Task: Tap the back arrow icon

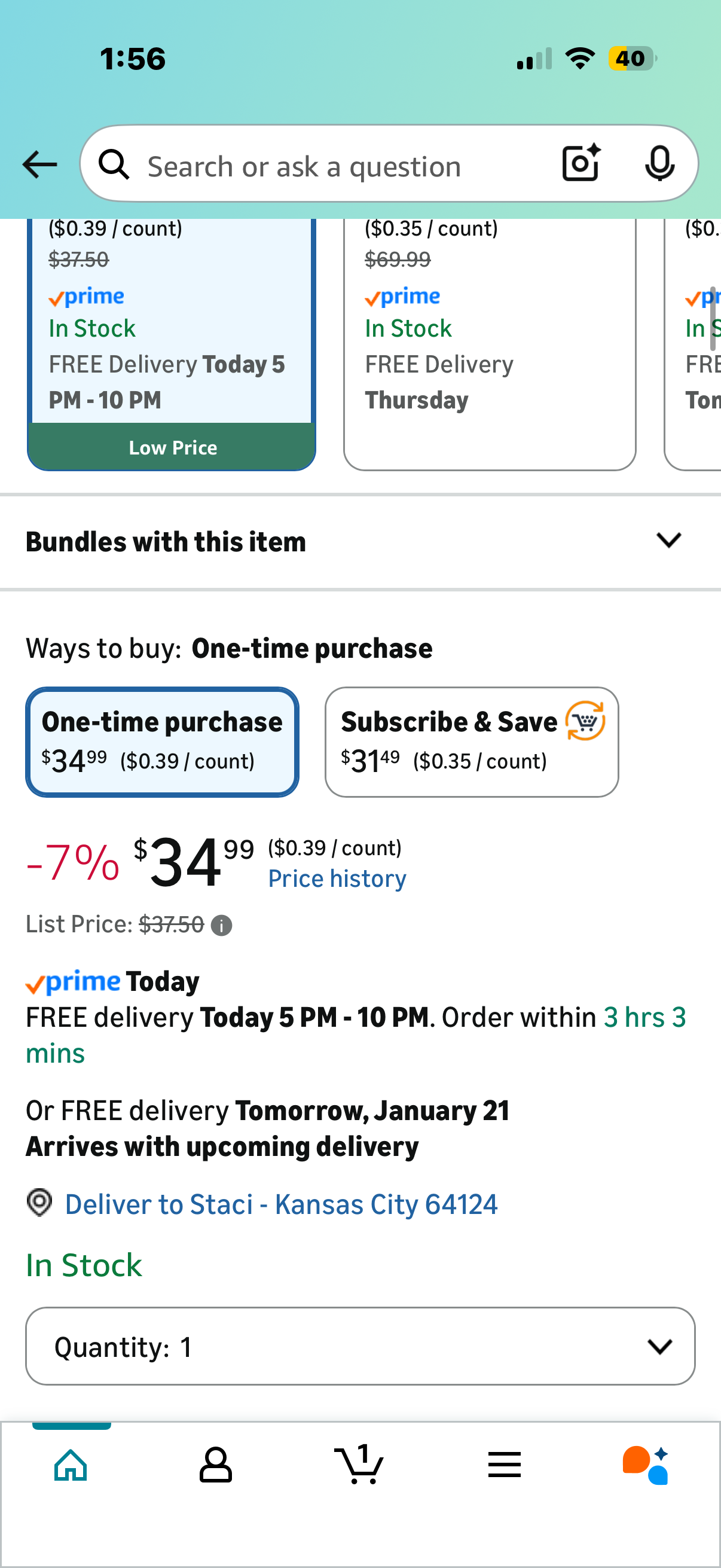Action: click(x=39, y=164)
